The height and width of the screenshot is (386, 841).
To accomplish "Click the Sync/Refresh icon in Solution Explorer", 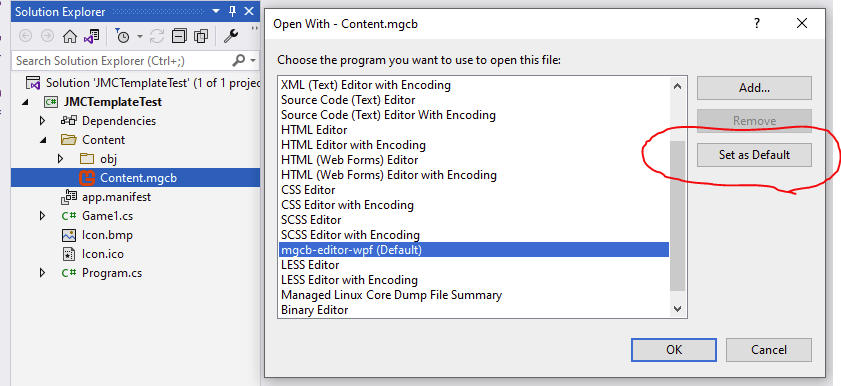I will click(157, 36).
